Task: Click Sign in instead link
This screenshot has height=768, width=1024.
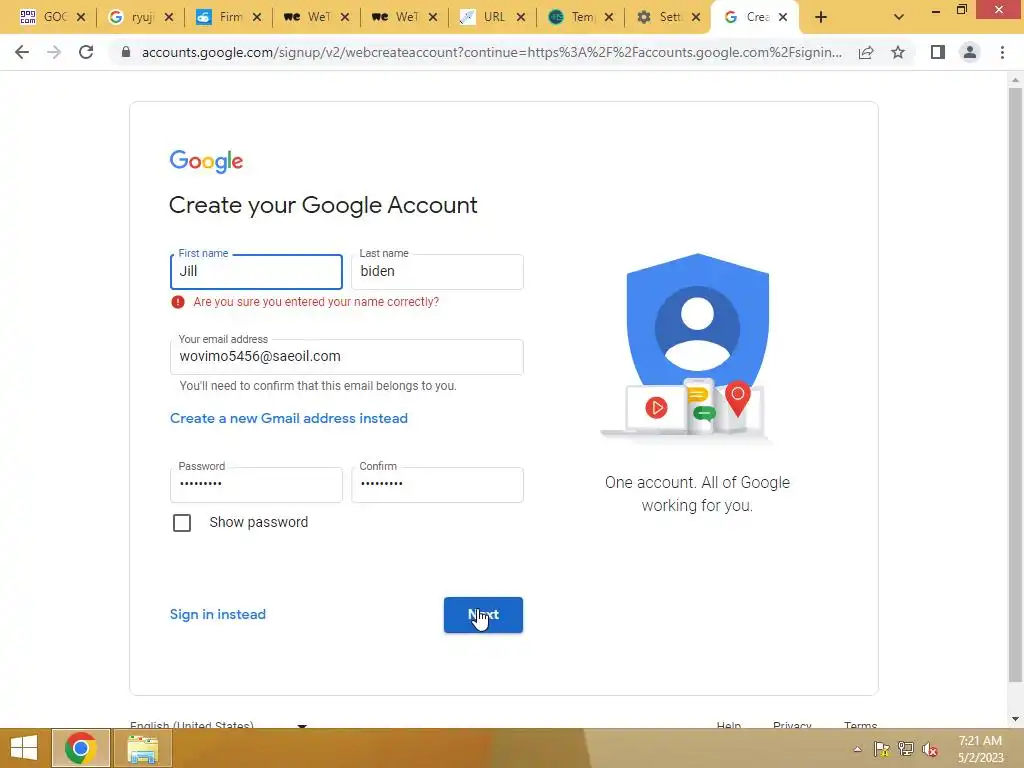Action: point(217,615)
